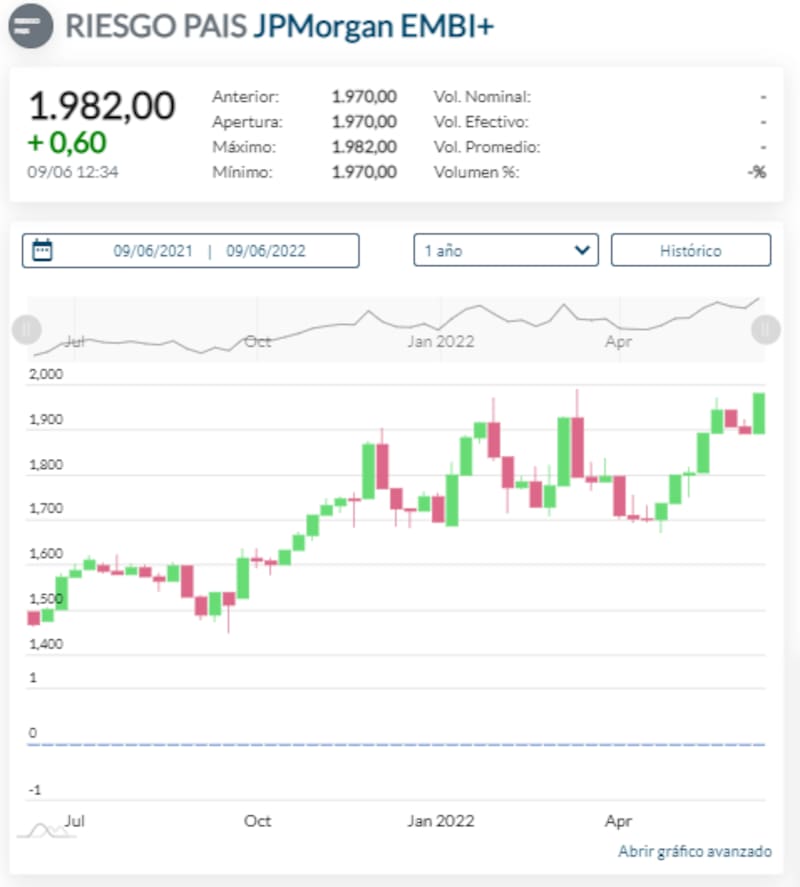Click the first red candlestick at chart's left edge

34,617
